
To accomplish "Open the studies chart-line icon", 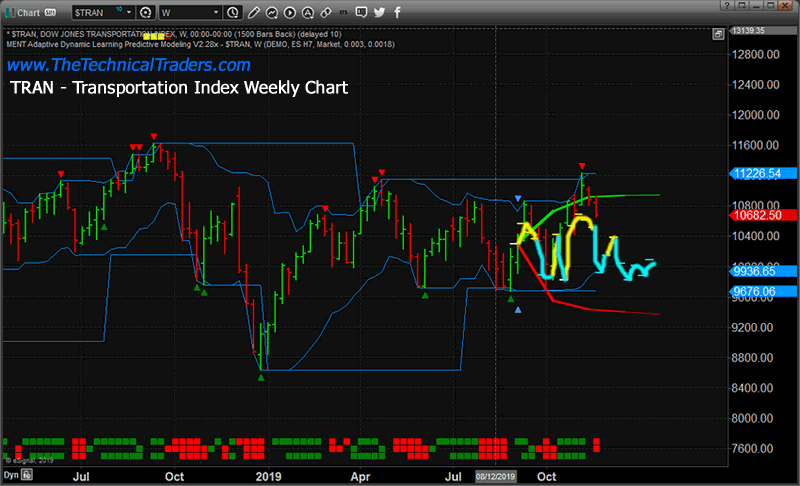I will point(271,12).
